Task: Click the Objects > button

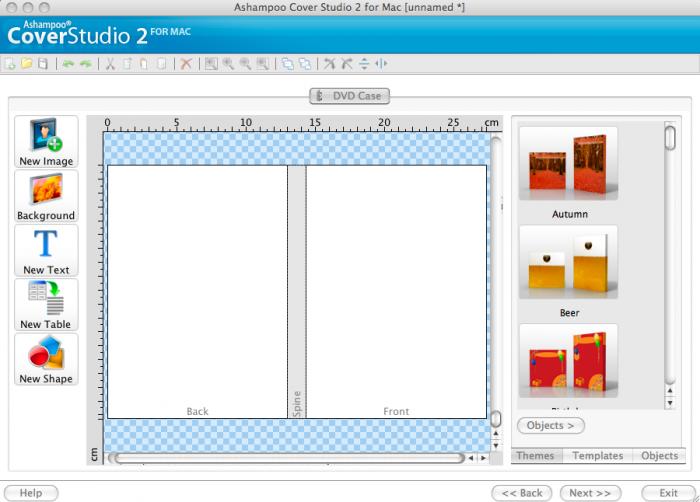Action: click(551, 425)
